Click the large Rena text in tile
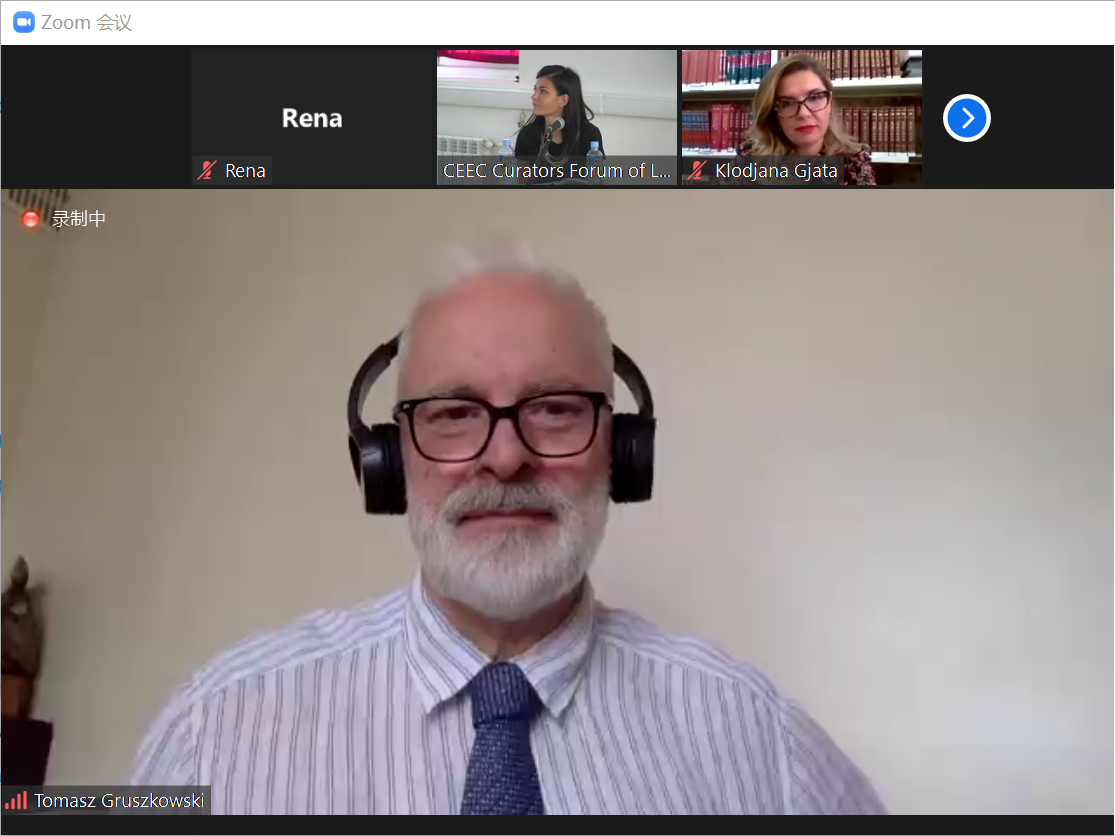The width and height of the screenshot is (1115, 836). [x=312, y=118]
